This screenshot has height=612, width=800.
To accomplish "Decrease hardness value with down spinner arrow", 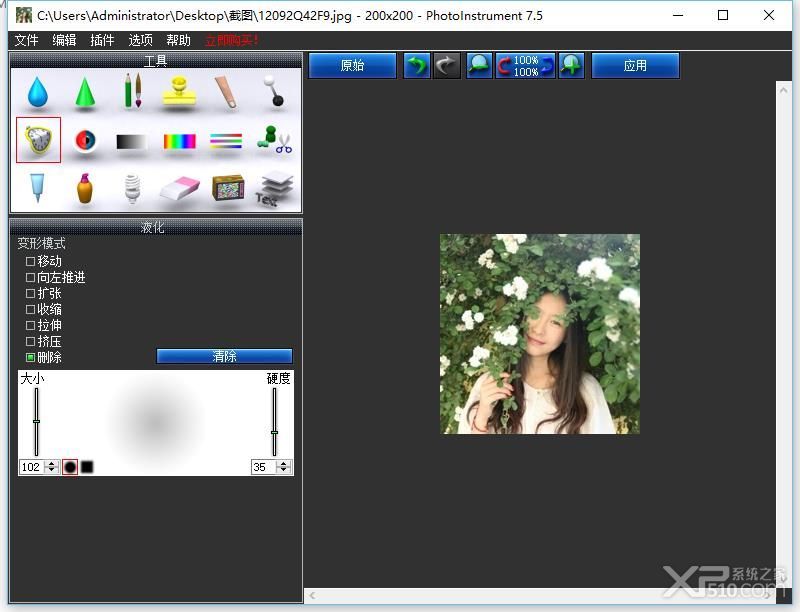I will pos(284,470).
